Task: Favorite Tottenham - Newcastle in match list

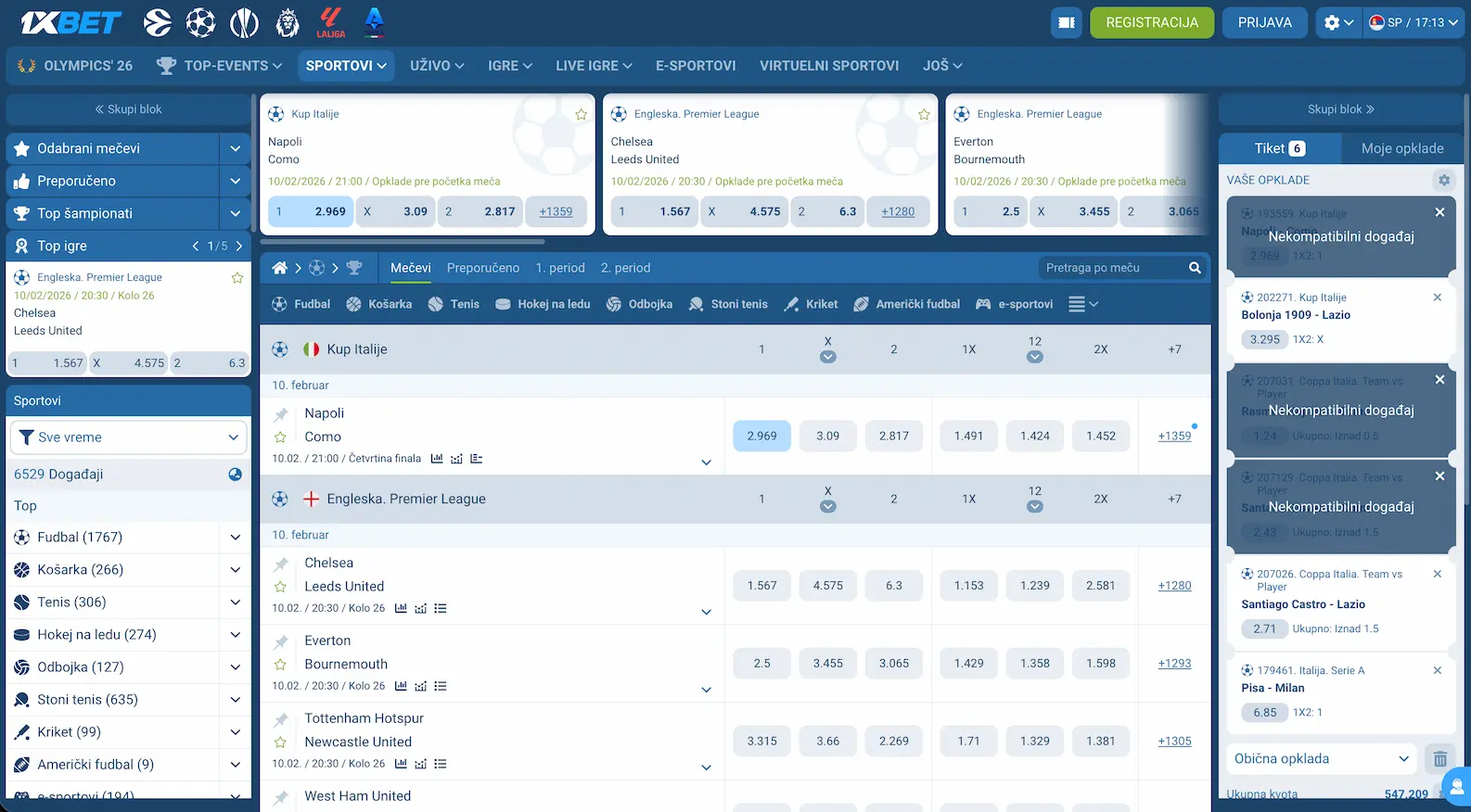Action: [280, 742]
